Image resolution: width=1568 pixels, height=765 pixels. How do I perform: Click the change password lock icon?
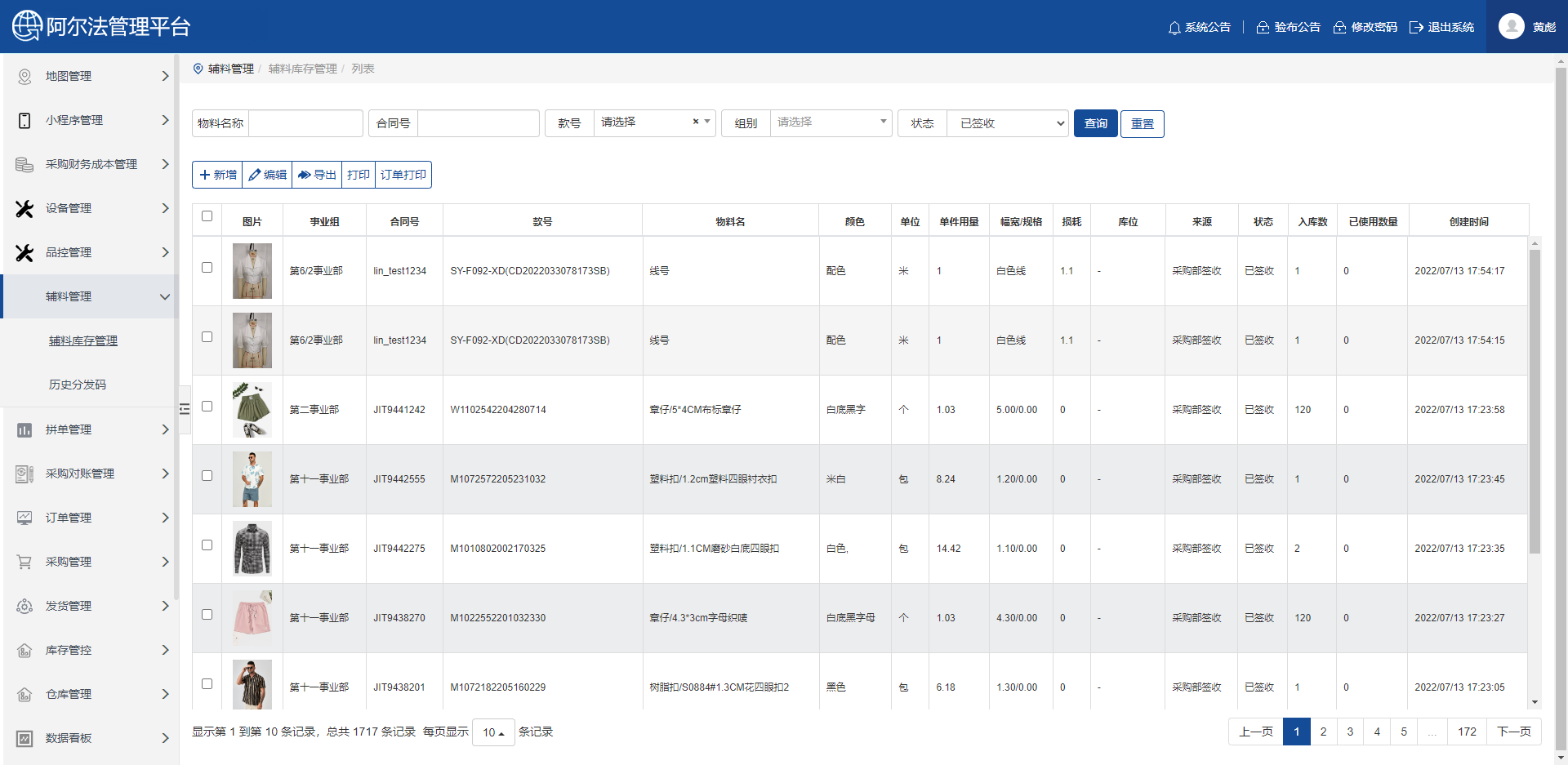(x=1339, y=28)
